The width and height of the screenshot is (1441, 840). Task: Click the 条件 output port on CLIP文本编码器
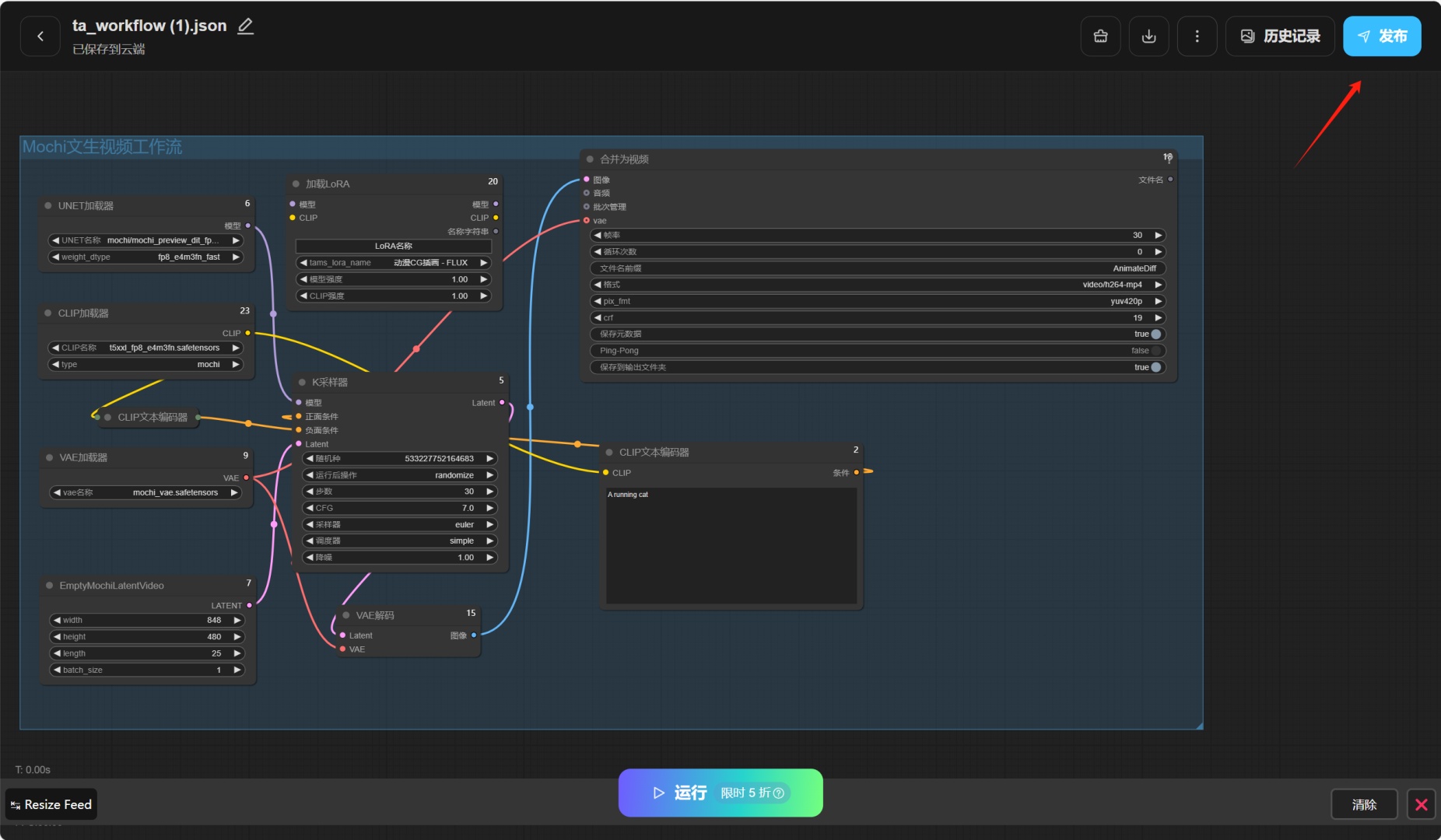857,472
